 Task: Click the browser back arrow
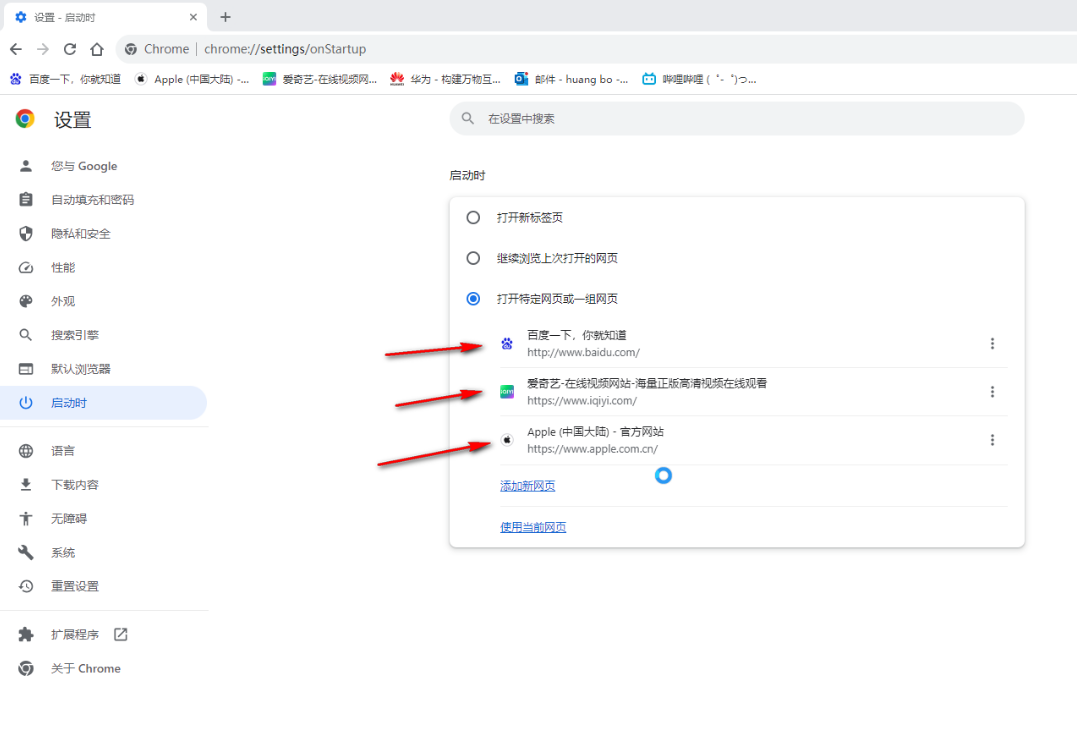tap(16, 49)
